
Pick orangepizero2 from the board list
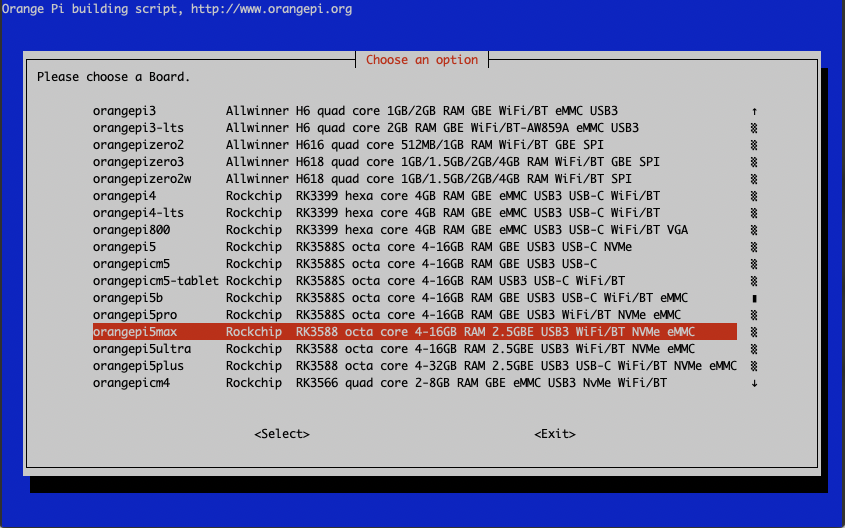click(414, 145)
